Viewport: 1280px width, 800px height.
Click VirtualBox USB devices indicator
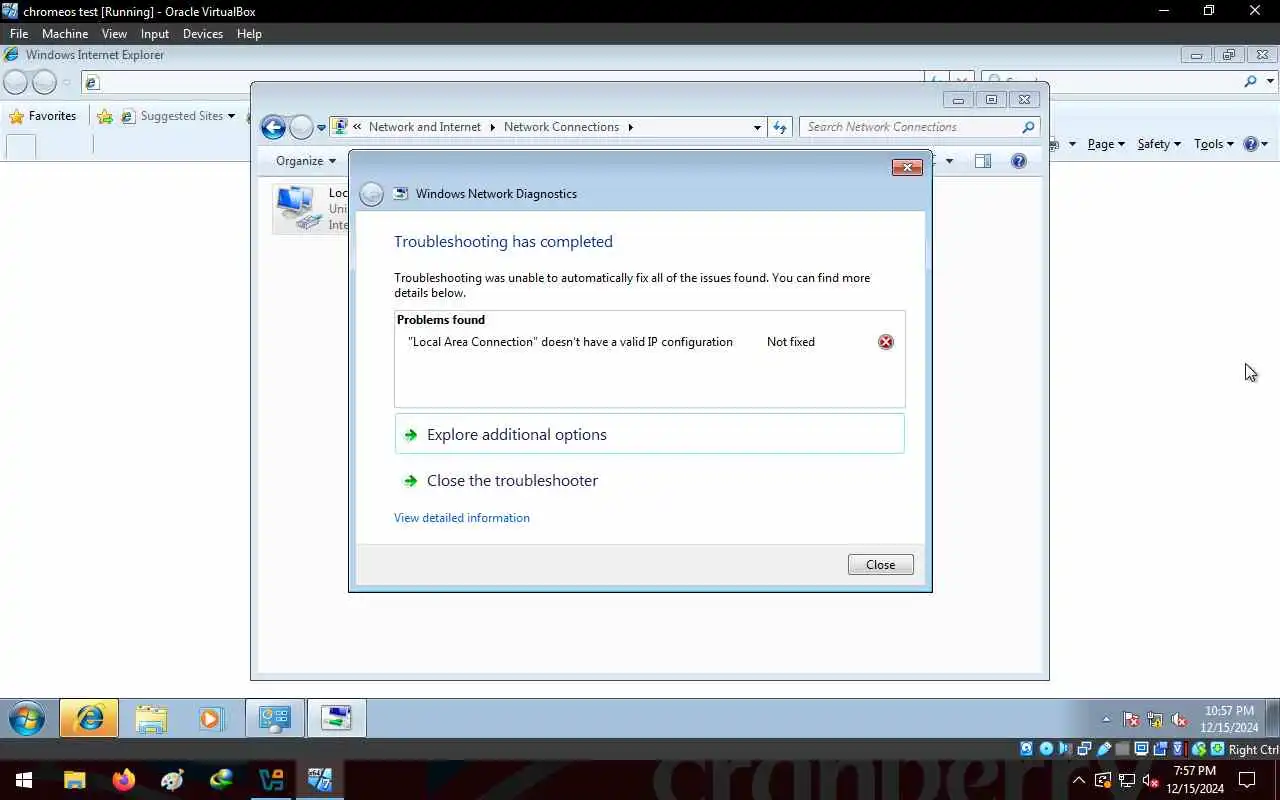pos(1103,749)
